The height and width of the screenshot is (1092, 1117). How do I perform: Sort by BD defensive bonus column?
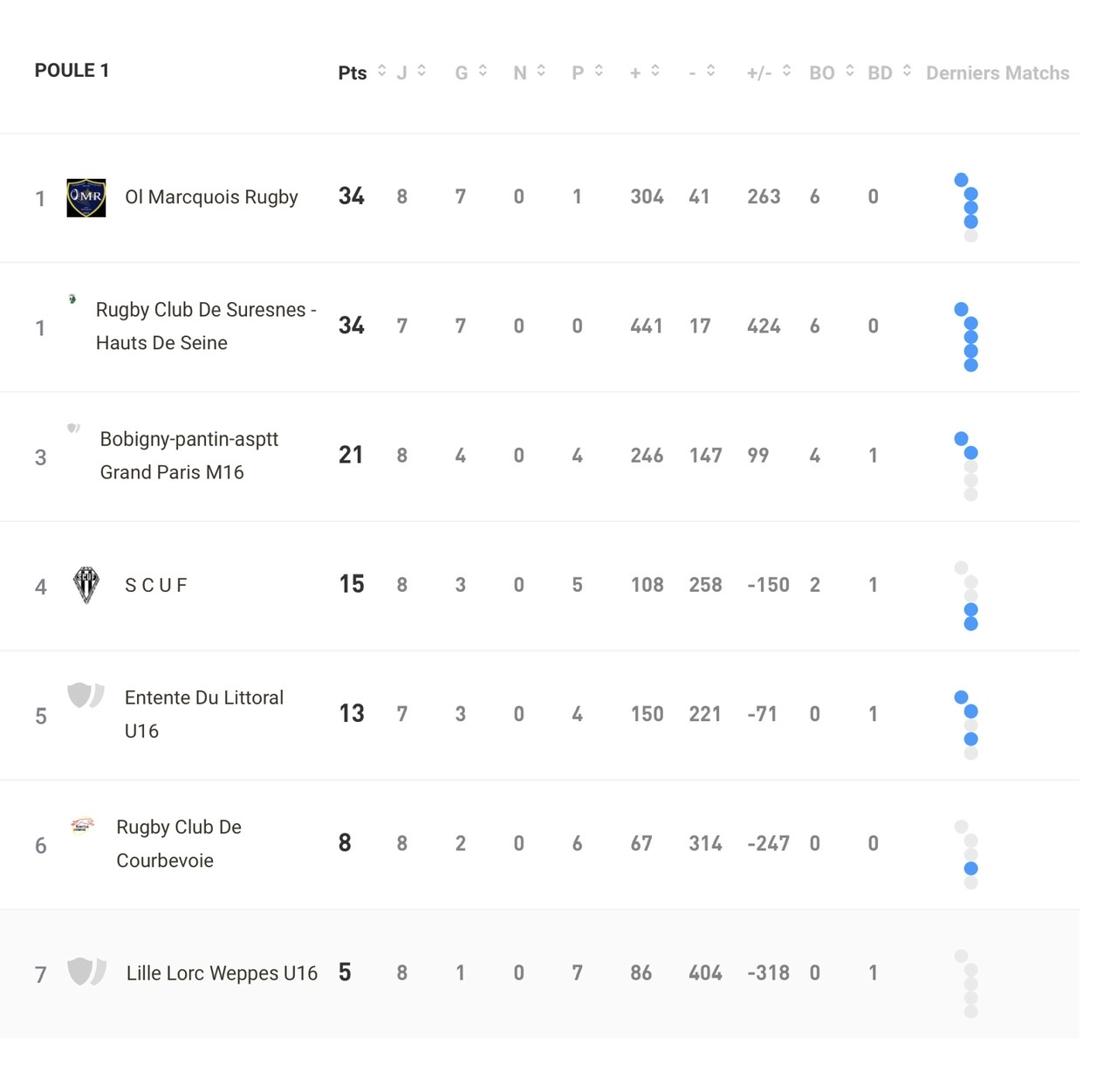pos(907,71)
